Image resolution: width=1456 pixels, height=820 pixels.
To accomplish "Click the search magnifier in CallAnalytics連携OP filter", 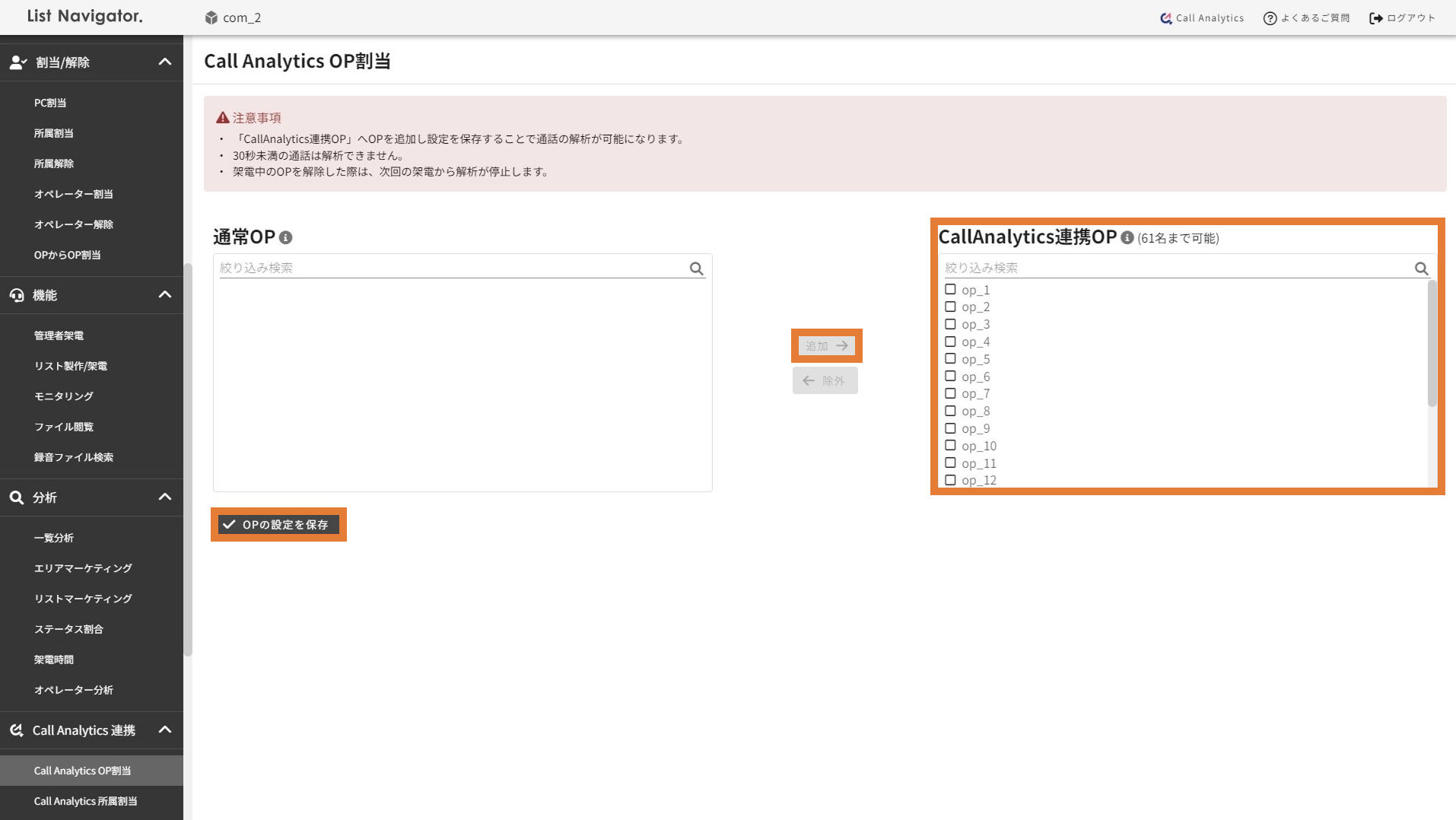I will [x=1421, y=269].
